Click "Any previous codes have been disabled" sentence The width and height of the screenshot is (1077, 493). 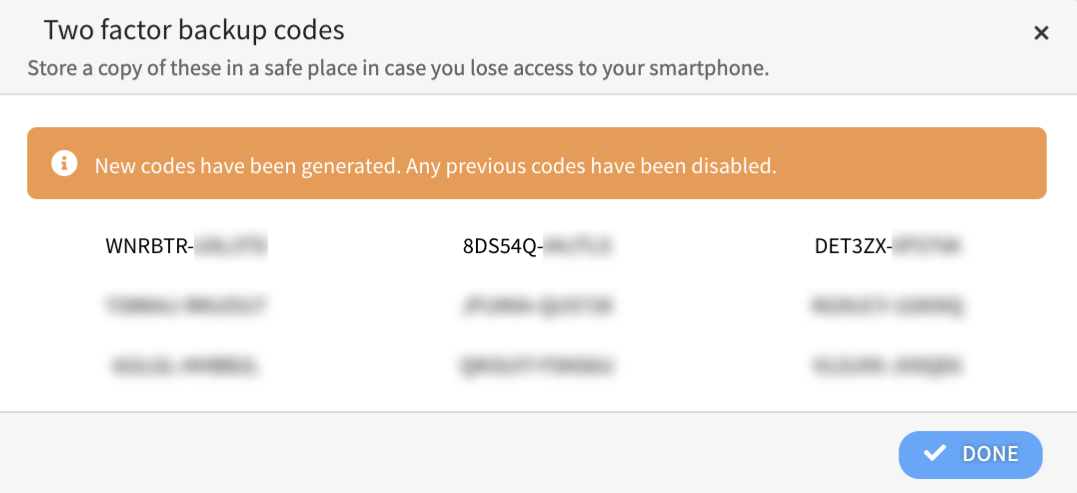591,166
